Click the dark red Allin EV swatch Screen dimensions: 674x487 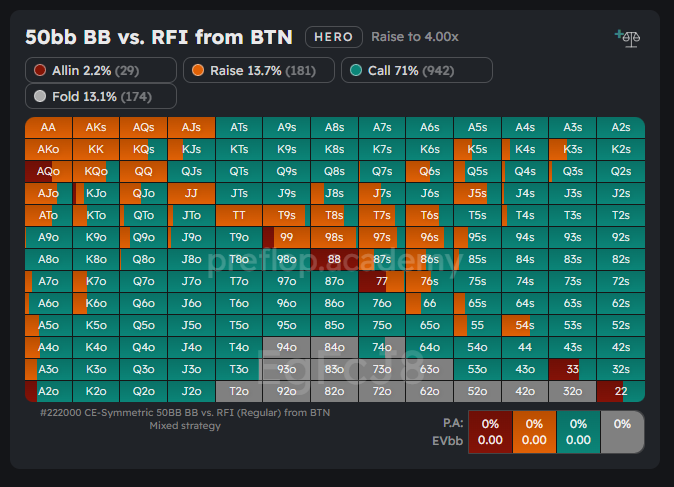[x=490, y=431]
